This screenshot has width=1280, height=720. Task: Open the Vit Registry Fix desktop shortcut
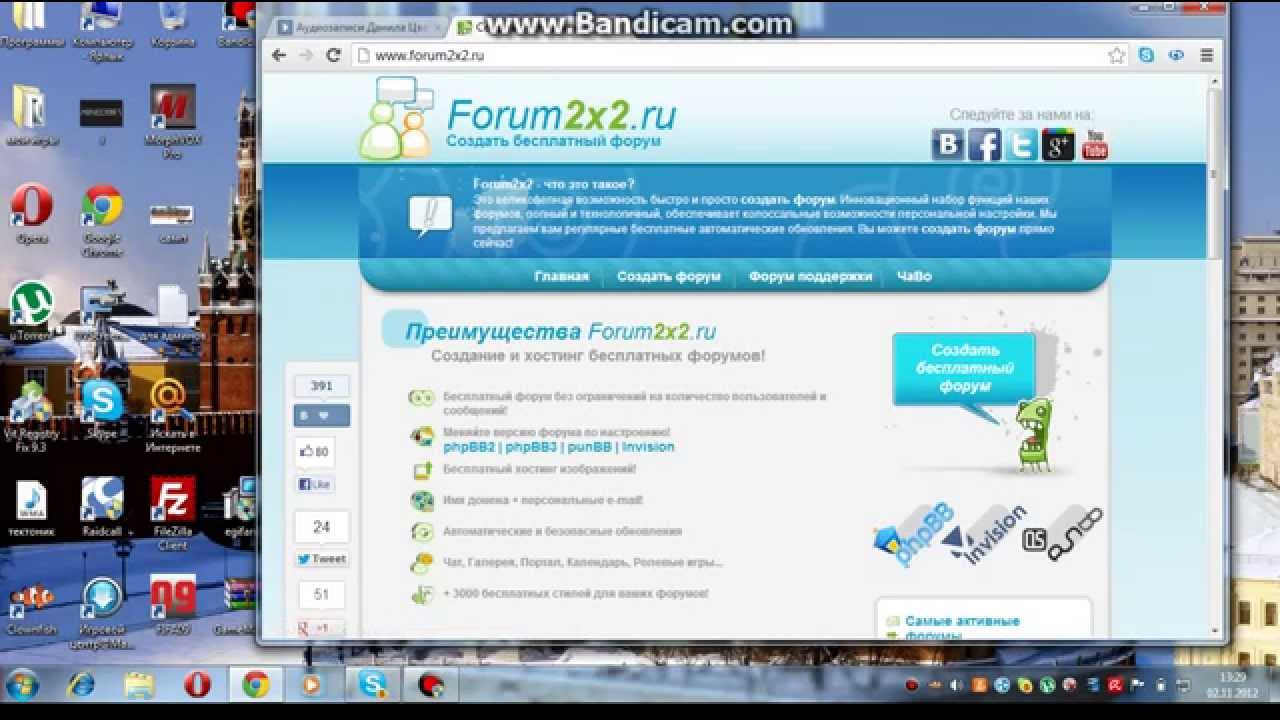point(32,416)
